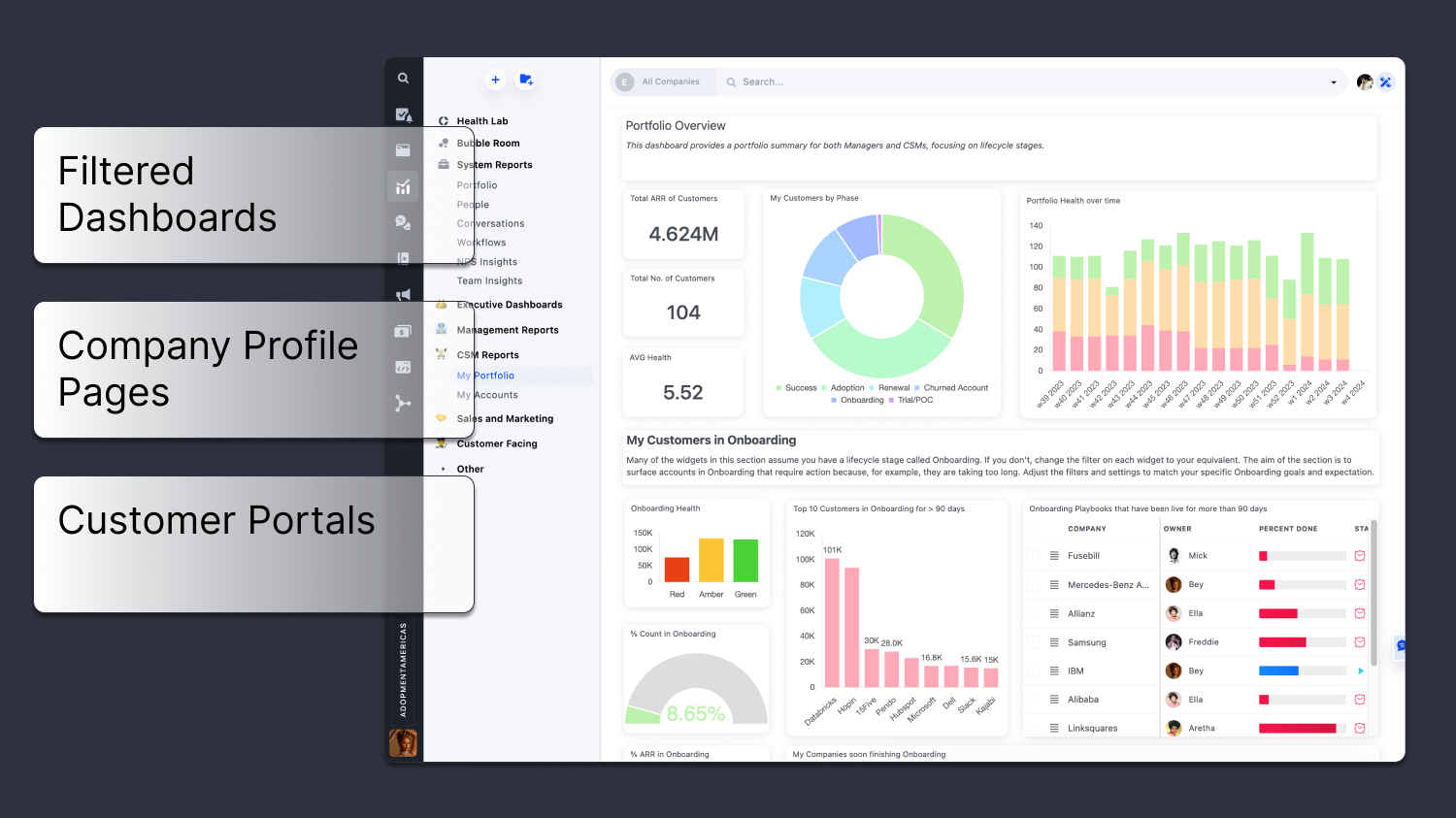This screenshot has width=1456, height=818.
Task: Open the user profile avatar
Action: coord(1366,82)
